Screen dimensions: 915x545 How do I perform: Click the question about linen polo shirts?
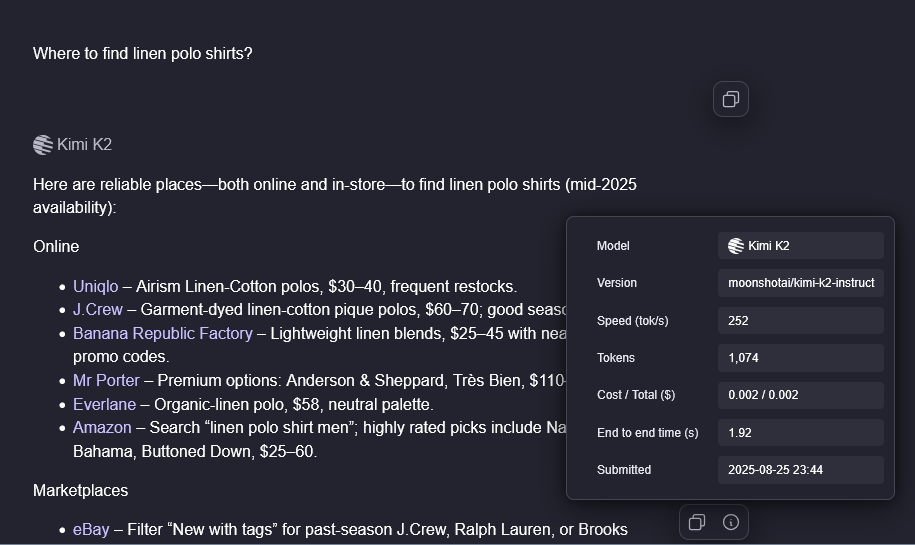coord(143,53)
